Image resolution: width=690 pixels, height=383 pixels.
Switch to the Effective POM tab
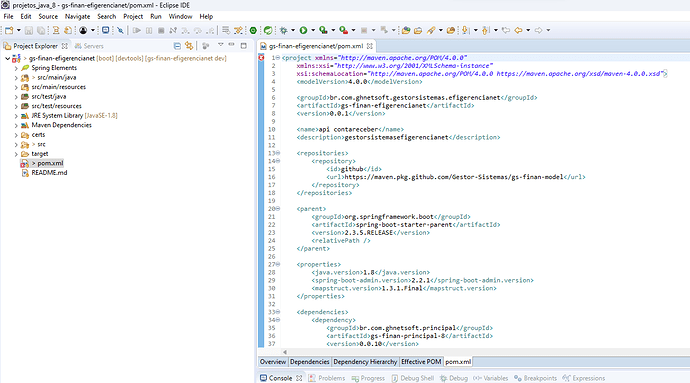421,362
